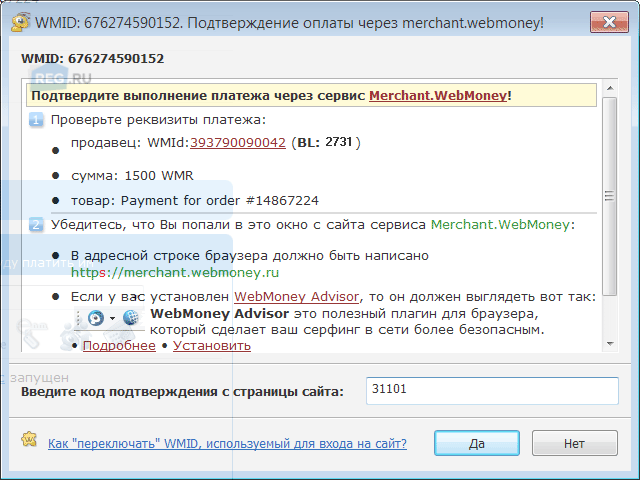
Task: Click scrollbar up arrow
Action: (x=610, y=88)
